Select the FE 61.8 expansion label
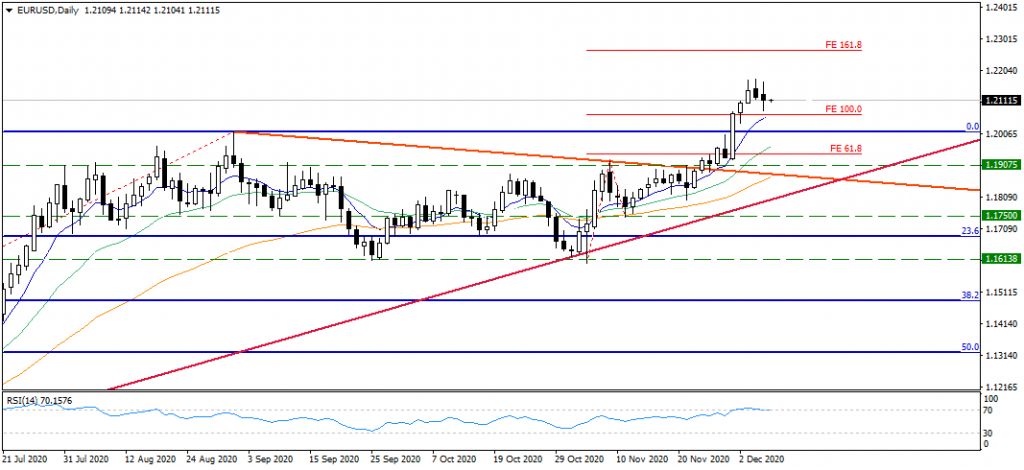This screenshot has width=1024, height=470. pyautogui.click(x=846, y=148)
